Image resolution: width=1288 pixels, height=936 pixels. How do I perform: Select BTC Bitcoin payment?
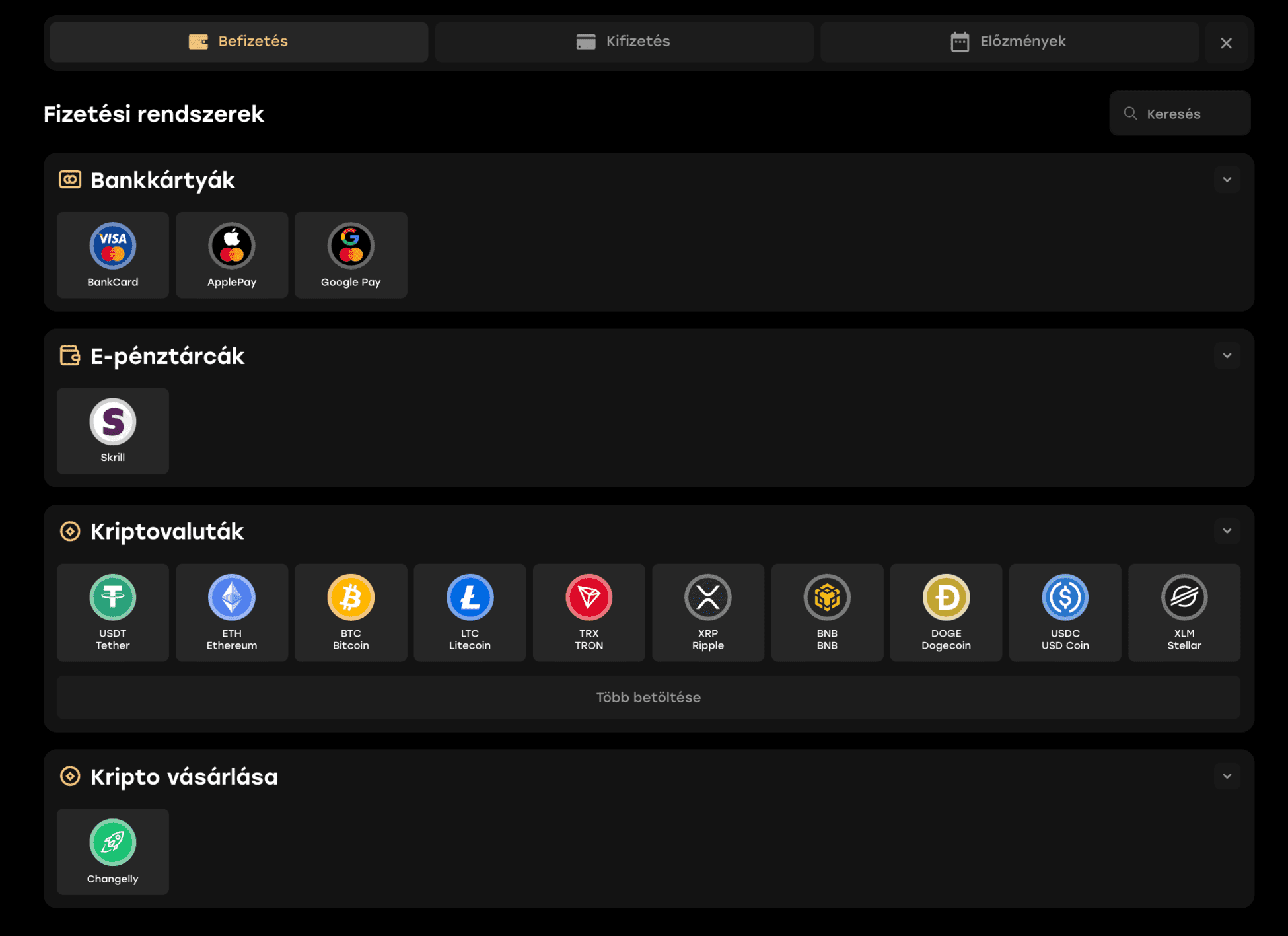pos(351,612)
